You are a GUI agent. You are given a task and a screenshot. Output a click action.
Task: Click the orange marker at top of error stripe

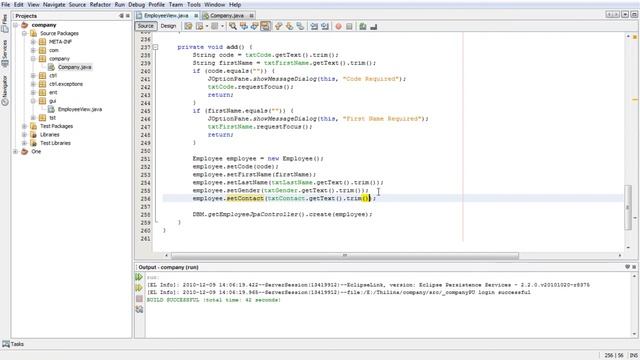[635, 37]
